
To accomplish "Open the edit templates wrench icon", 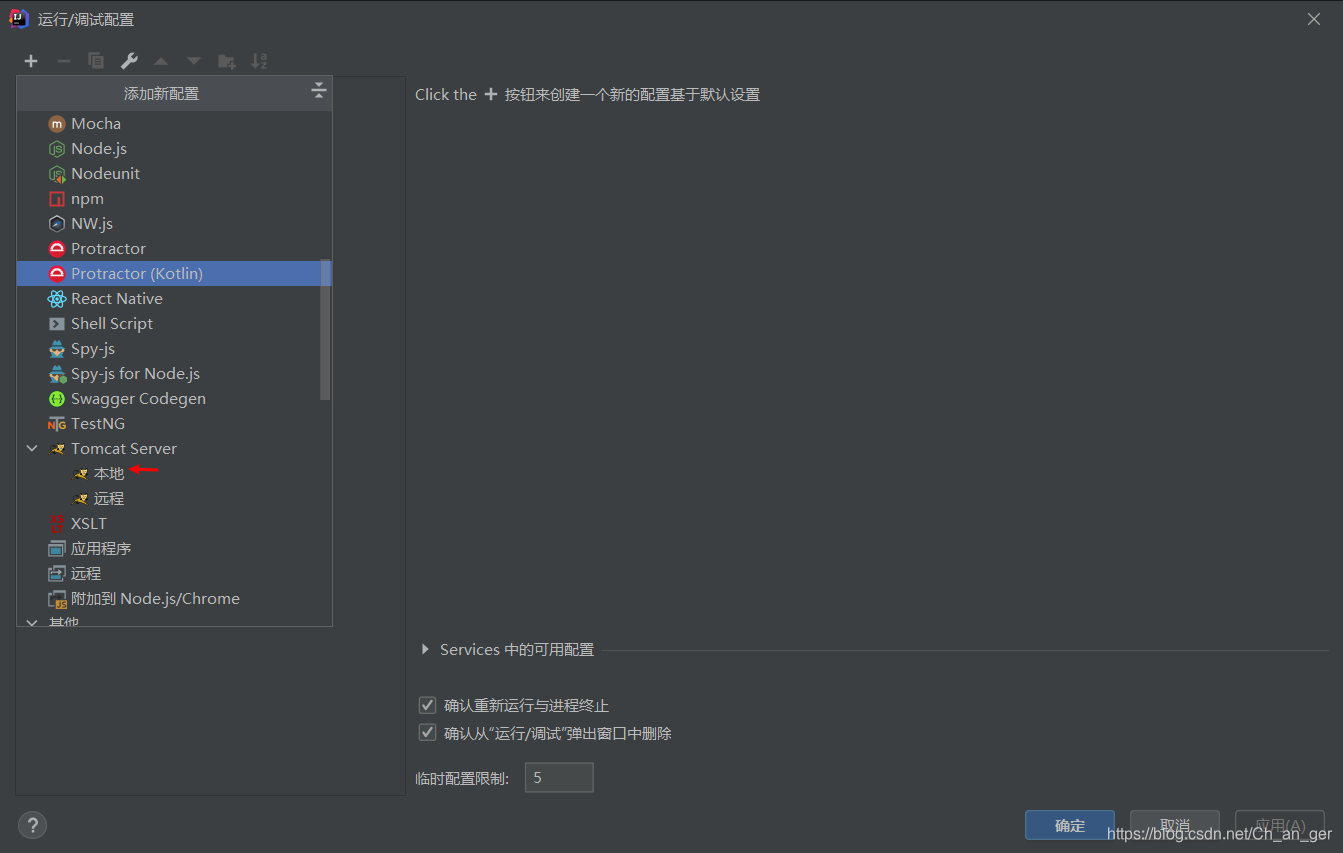I will pos(129,61).
